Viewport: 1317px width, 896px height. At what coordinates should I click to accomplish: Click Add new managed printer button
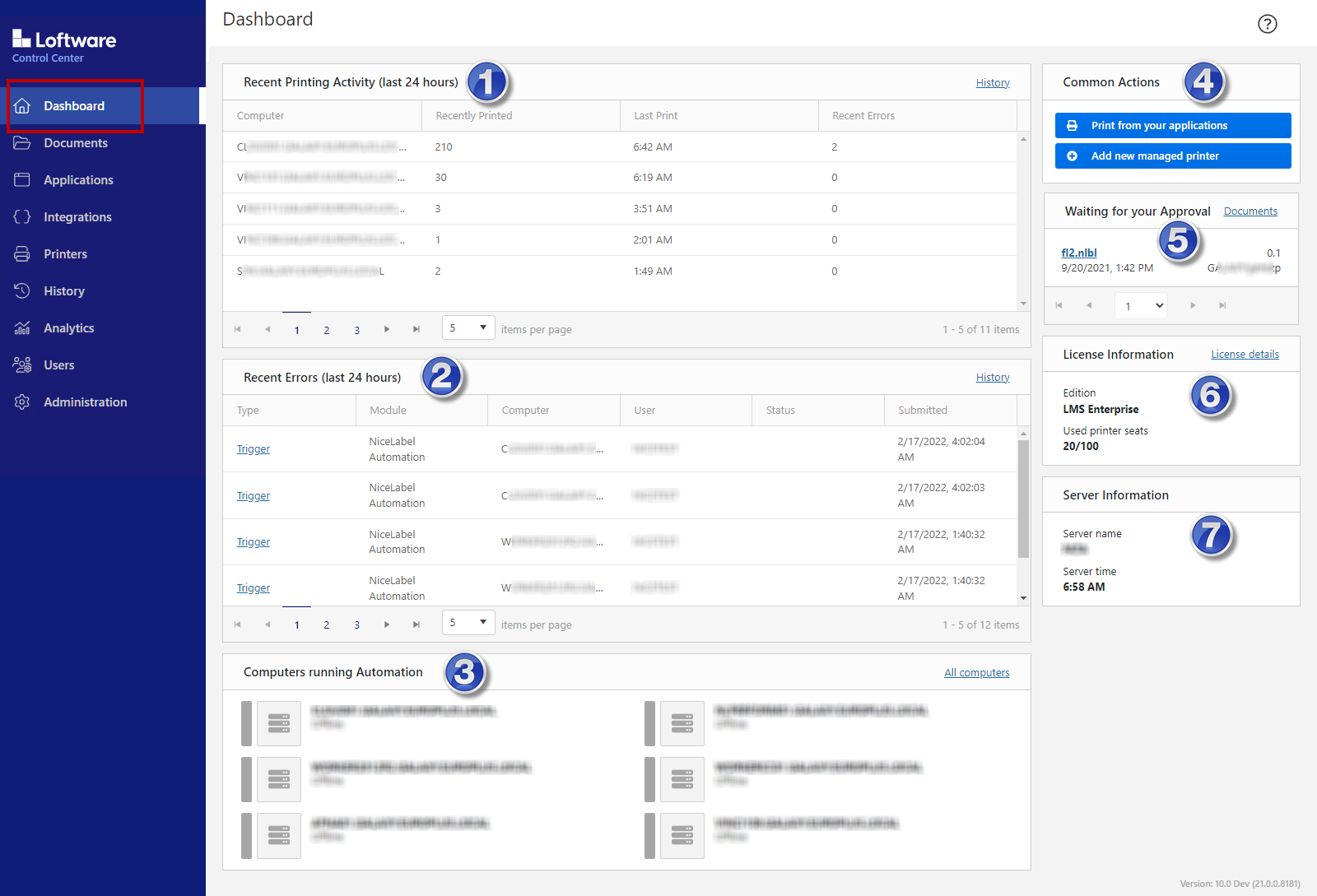tap(1172, 156)
